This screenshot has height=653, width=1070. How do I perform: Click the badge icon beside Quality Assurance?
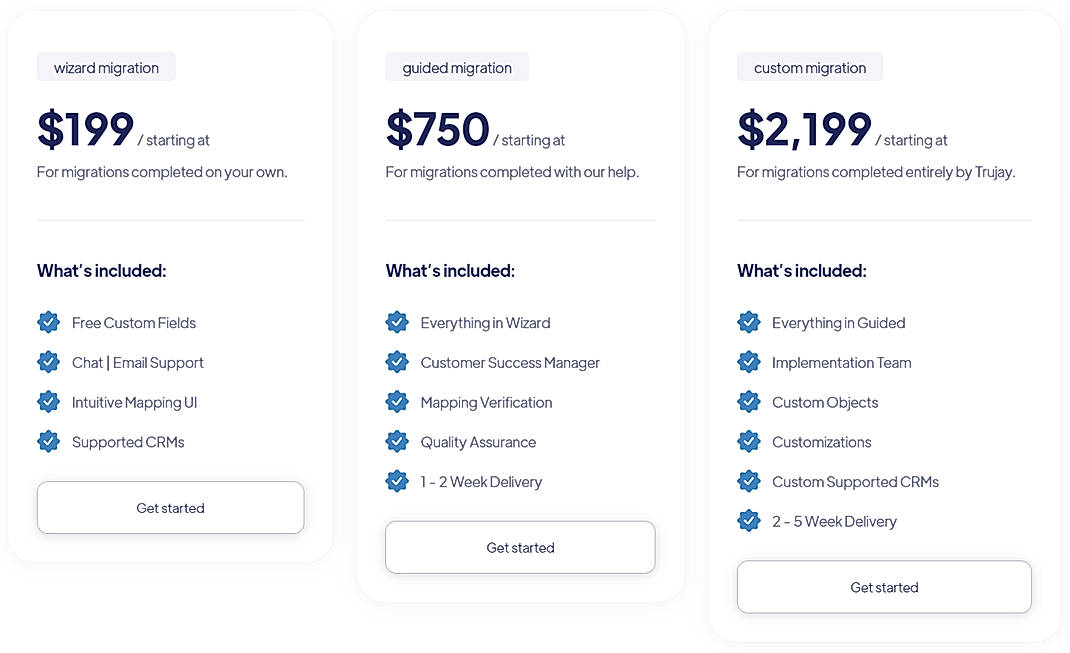tap(397, 441)
